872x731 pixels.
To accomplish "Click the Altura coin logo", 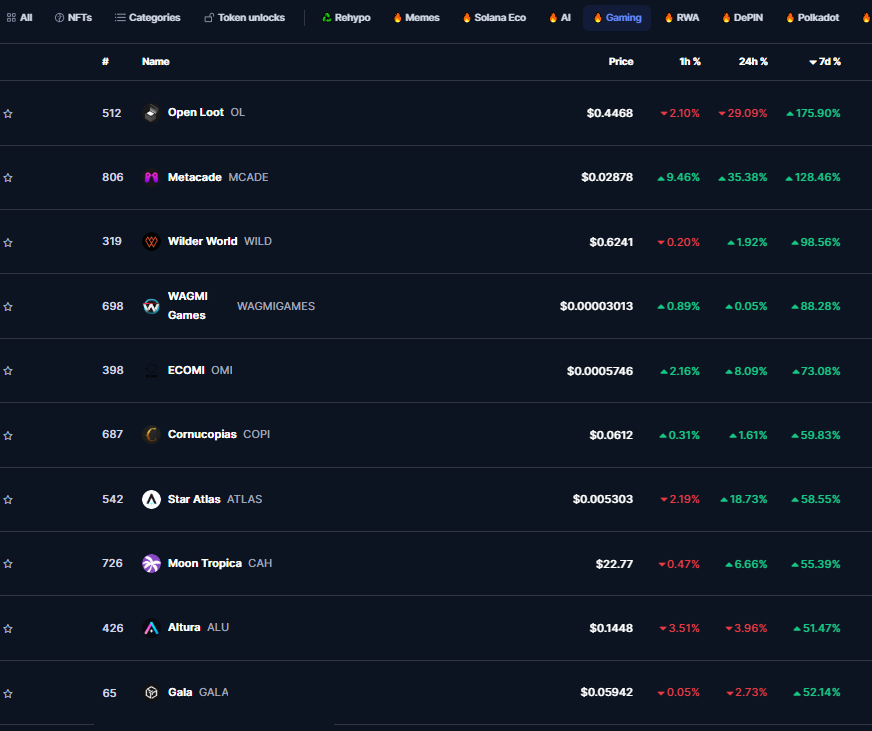I will 151,628.
